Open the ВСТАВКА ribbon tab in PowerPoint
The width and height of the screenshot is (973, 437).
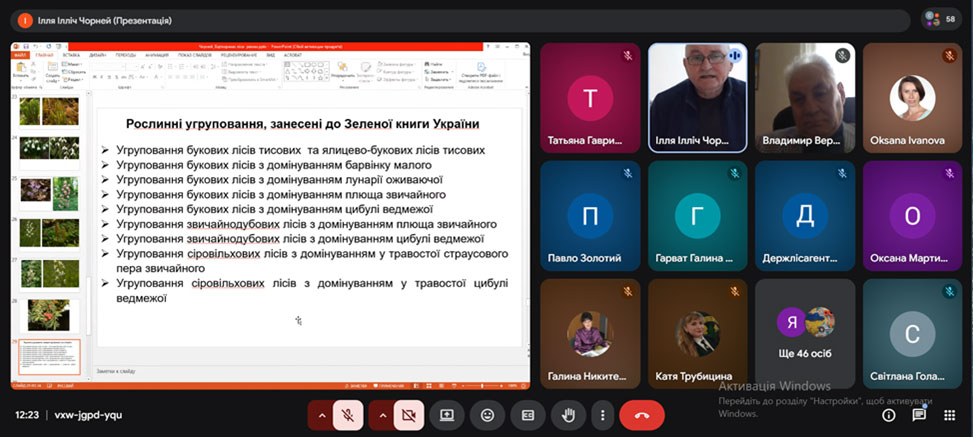(71, 55)
